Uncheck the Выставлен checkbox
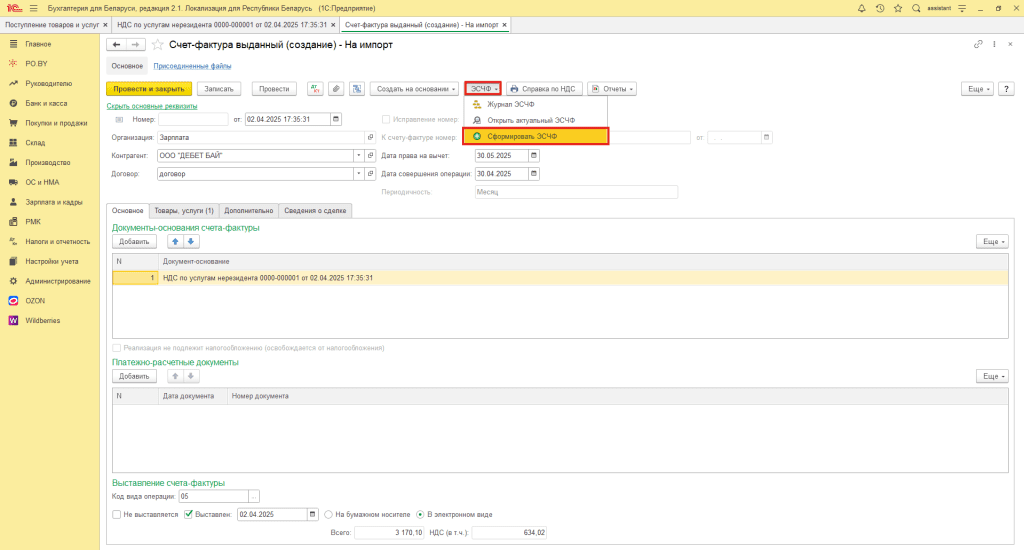The height and width of the screenshot is (550, 1024). 188,515
